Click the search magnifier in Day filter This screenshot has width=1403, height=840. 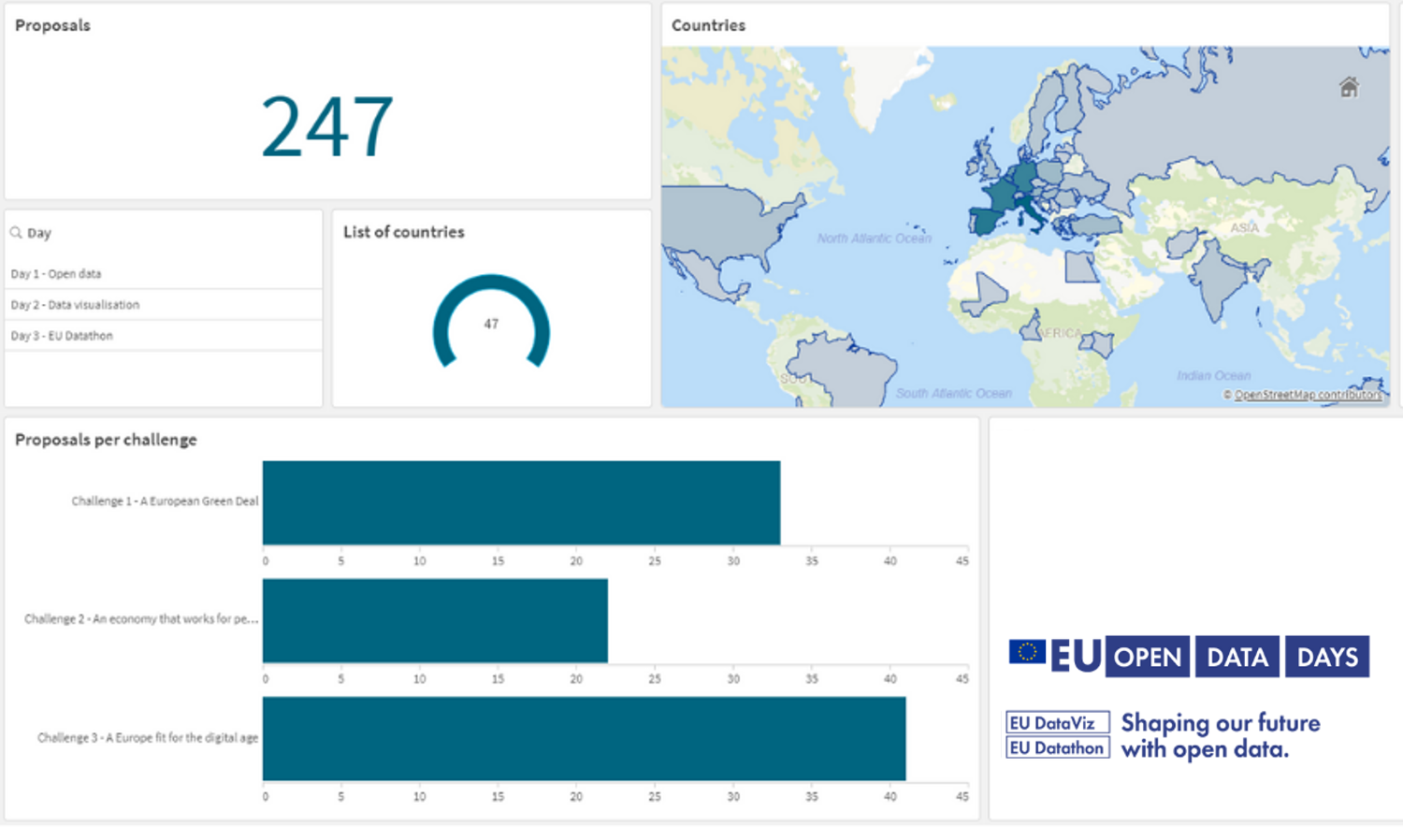click(16, 233)
